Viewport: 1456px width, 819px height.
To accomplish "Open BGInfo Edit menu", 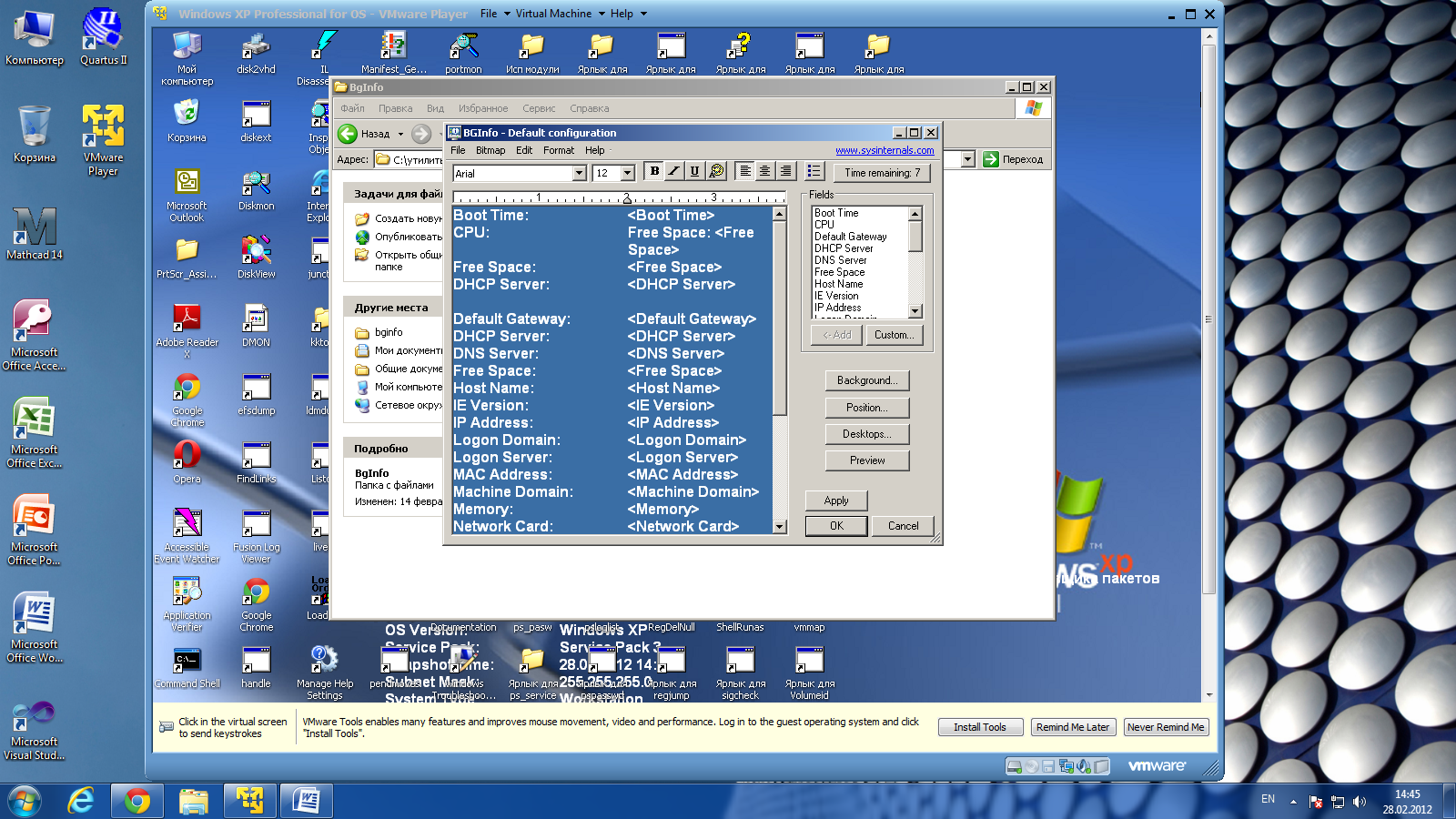I will click(x=524, y=150).
